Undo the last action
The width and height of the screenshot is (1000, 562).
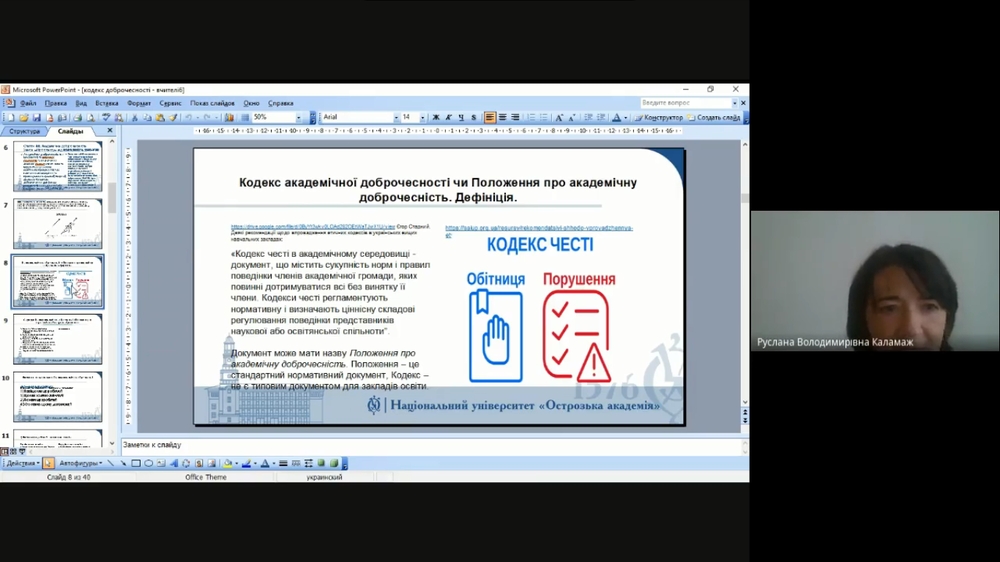(188, 117)
